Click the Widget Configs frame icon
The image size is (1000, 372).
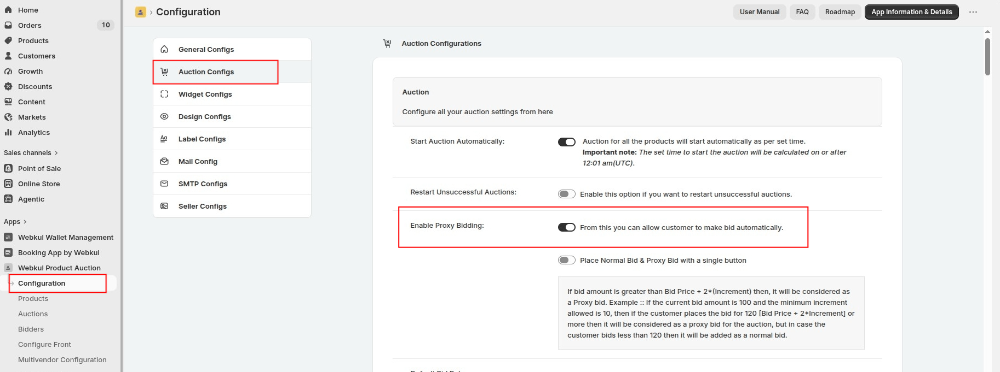click(x=165, y=94)
